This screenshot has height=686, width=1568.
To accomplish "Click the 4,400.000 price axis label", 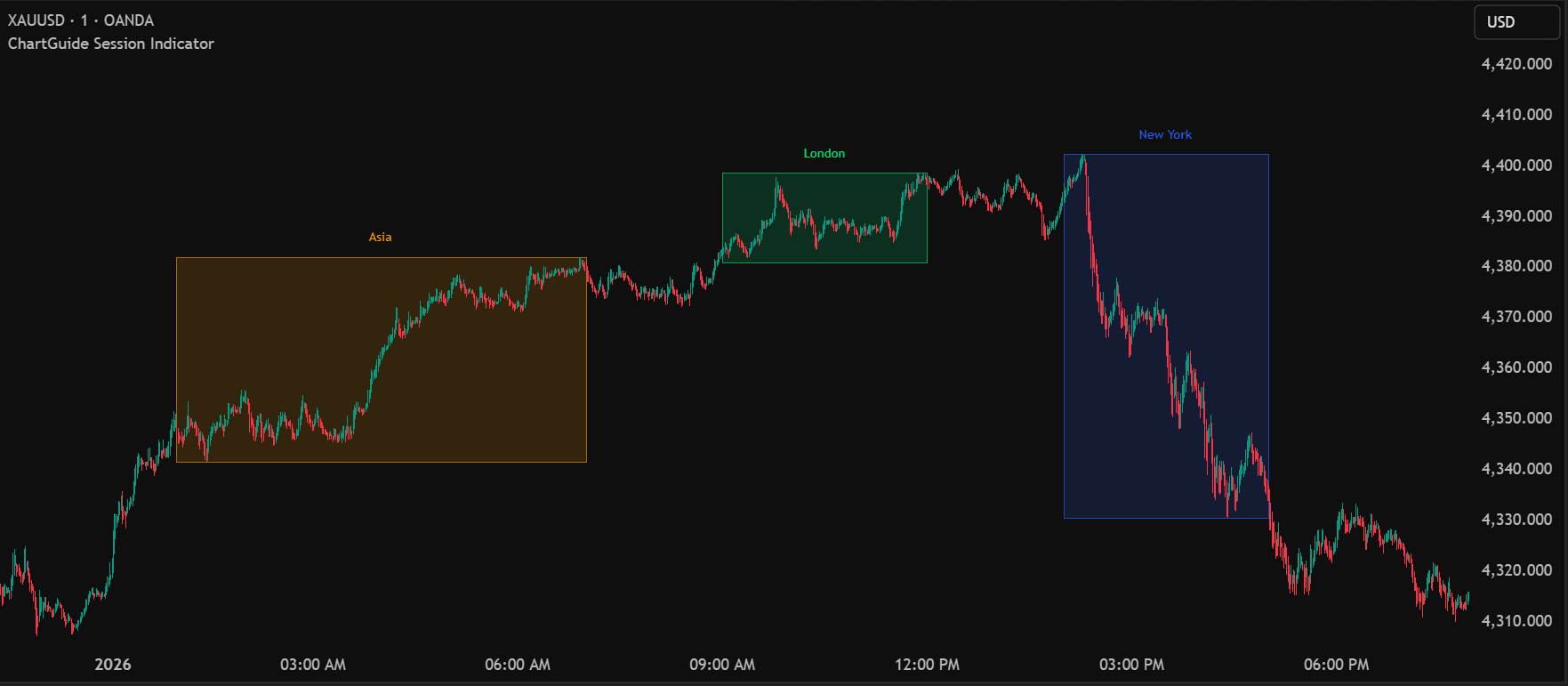I will coord(1516,165).
